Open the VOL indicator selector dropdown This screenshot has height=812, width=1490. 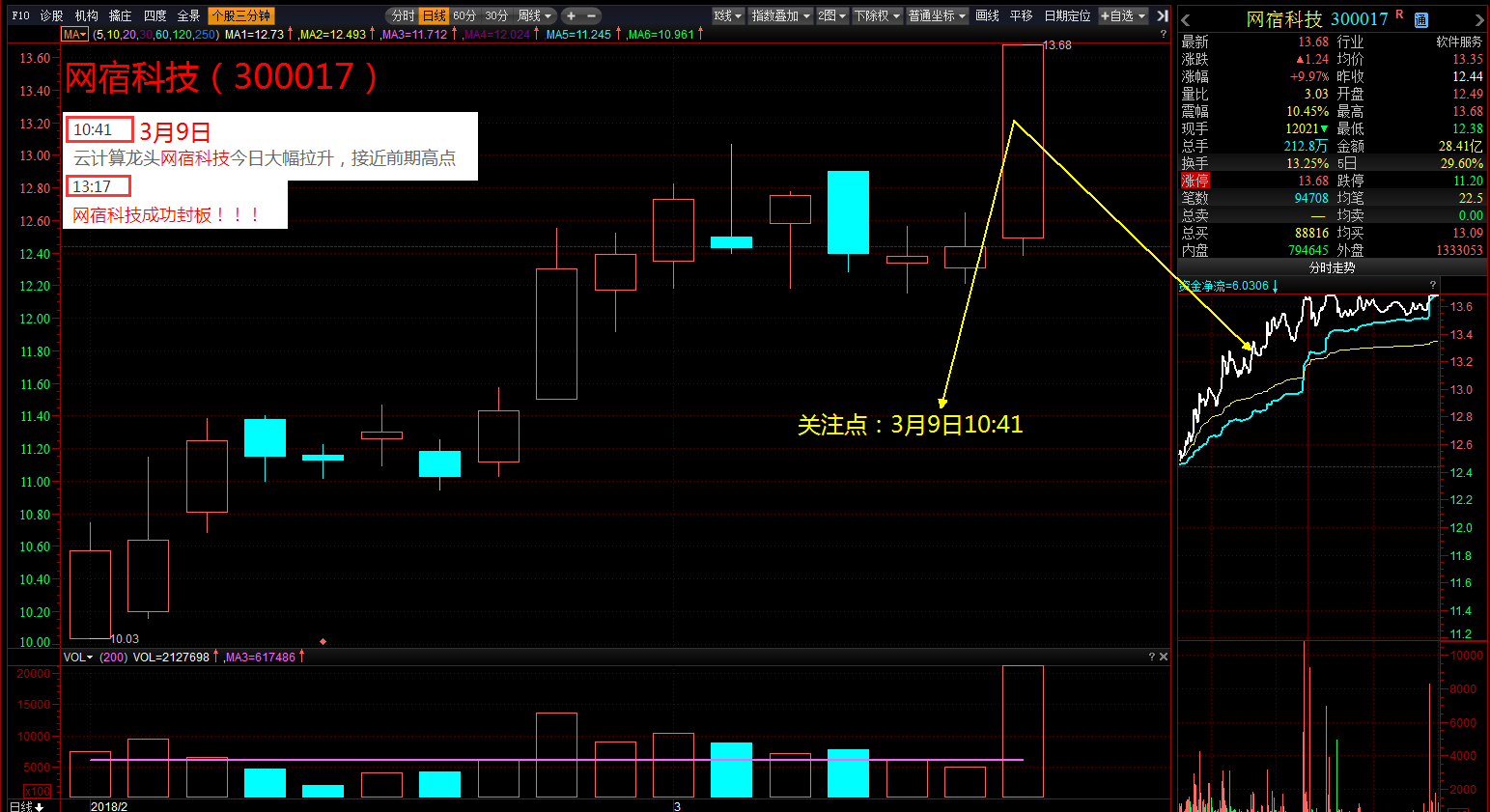pos(78,657)
